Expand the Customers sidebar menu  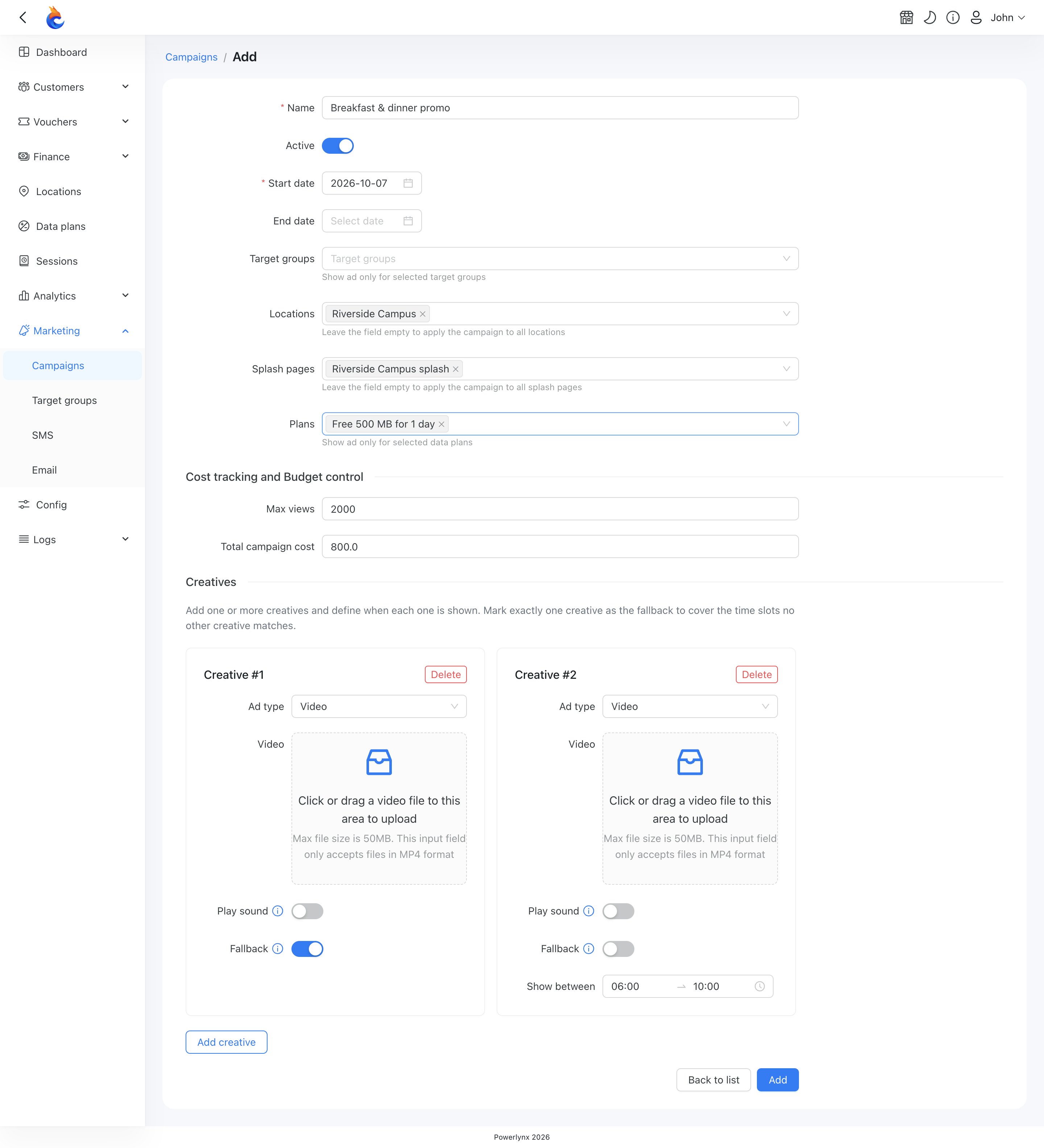(72, 87)
